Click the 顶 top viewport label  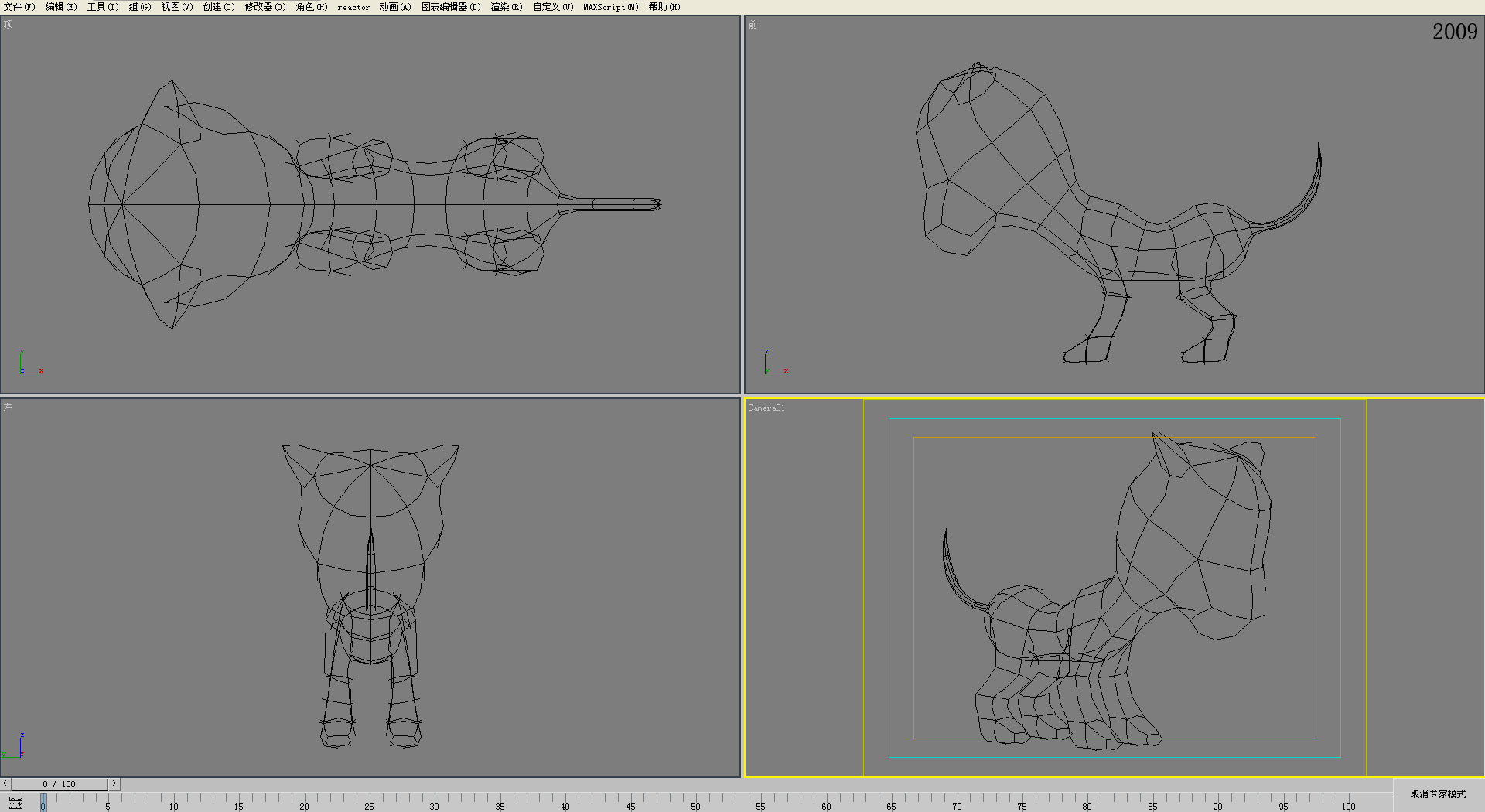click(9, 25)
